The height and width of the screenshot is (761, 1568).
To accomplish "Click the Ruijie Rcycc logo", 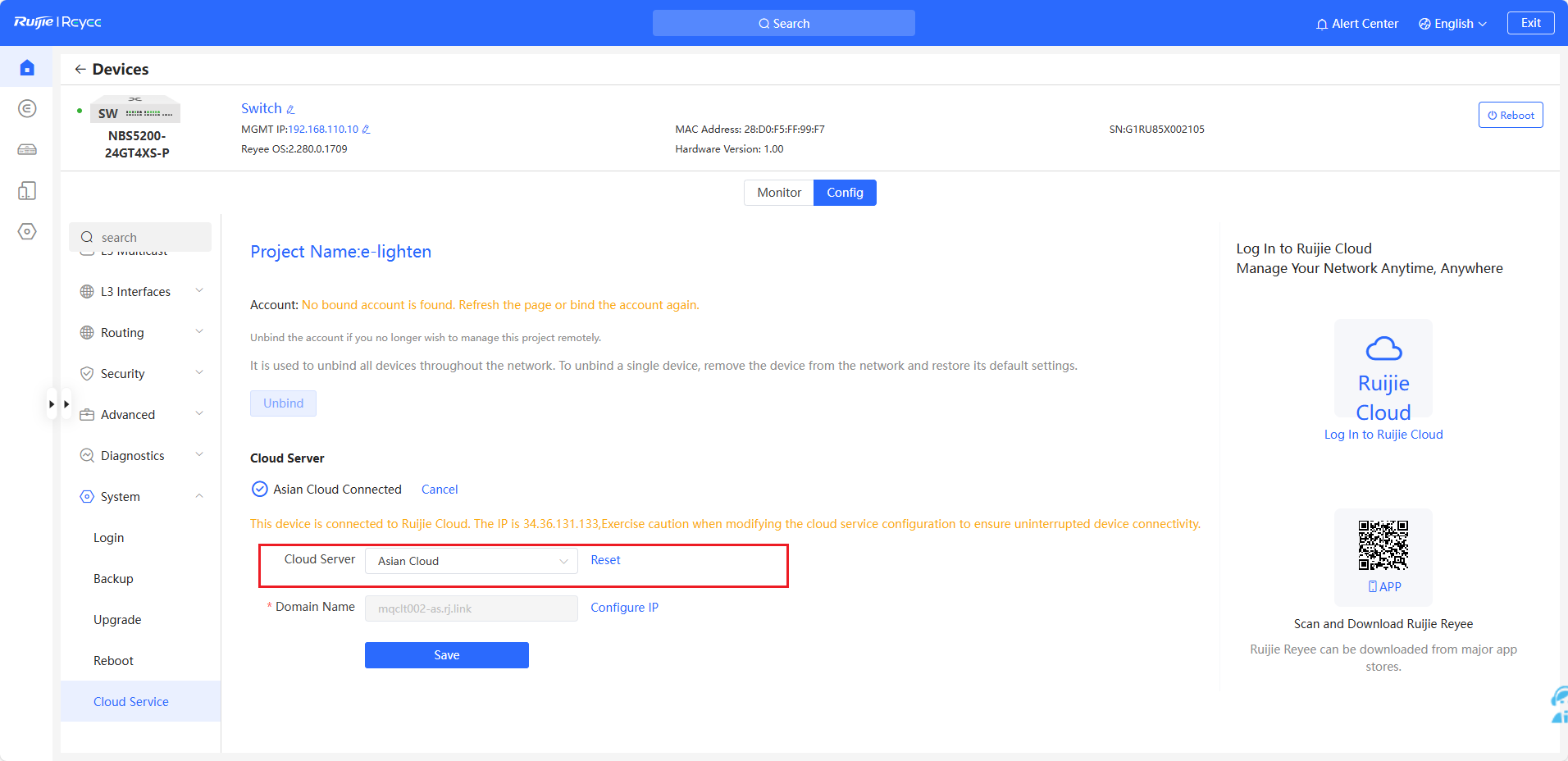I will point(57,22).
